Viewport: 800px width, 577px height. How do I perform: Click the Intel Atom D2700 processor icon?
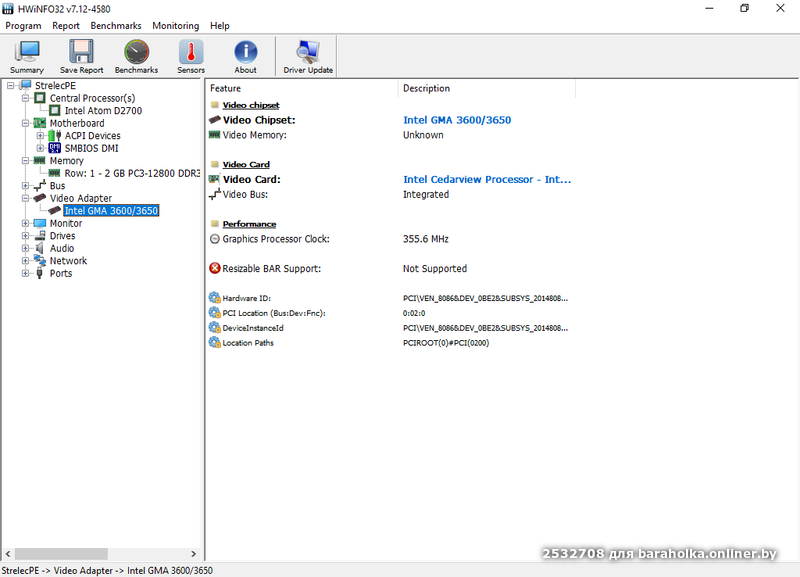(x=55, y=110)
